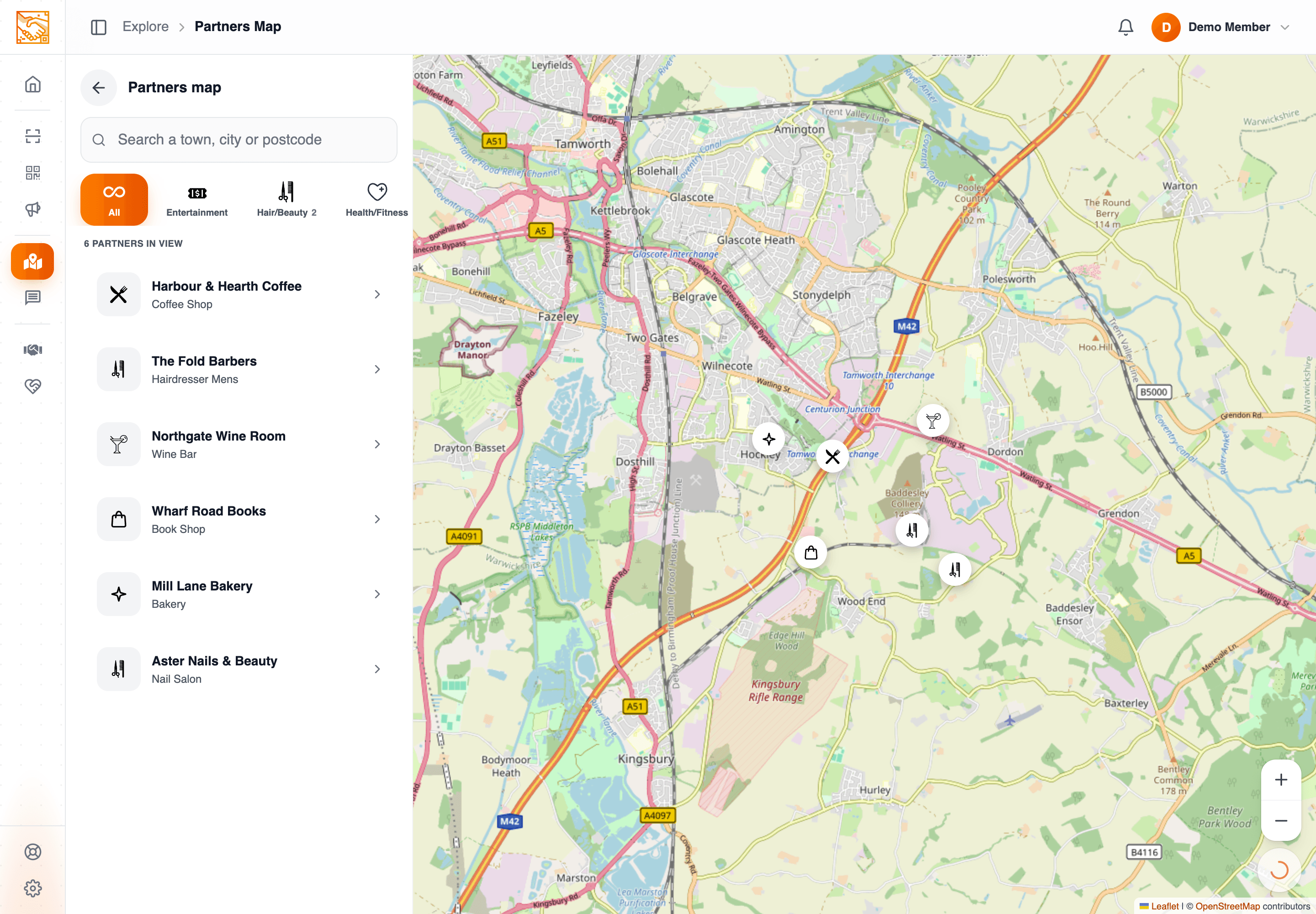Focus the town, city or postcode search field
This screenshot has height=914, width=1316.
pos(239,140)
